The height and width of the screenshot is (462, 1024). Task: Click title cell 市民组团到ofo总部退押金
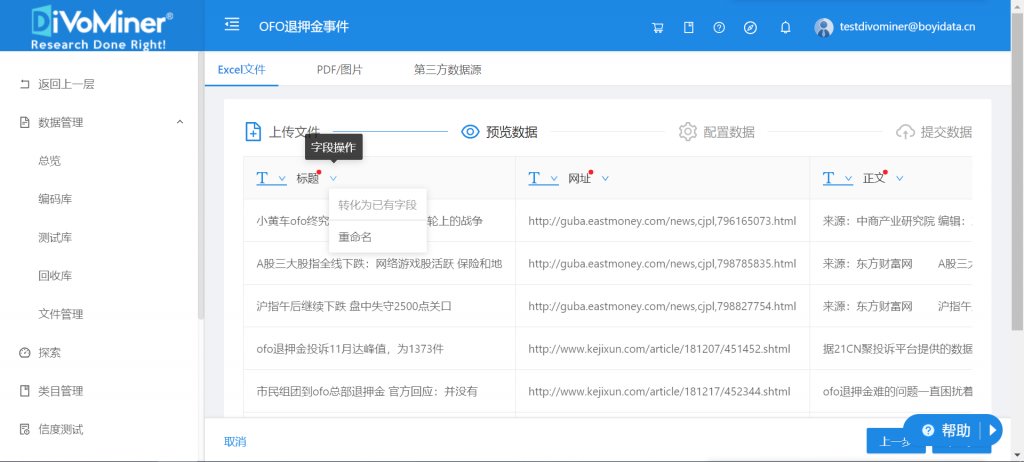tap(367, 392)
